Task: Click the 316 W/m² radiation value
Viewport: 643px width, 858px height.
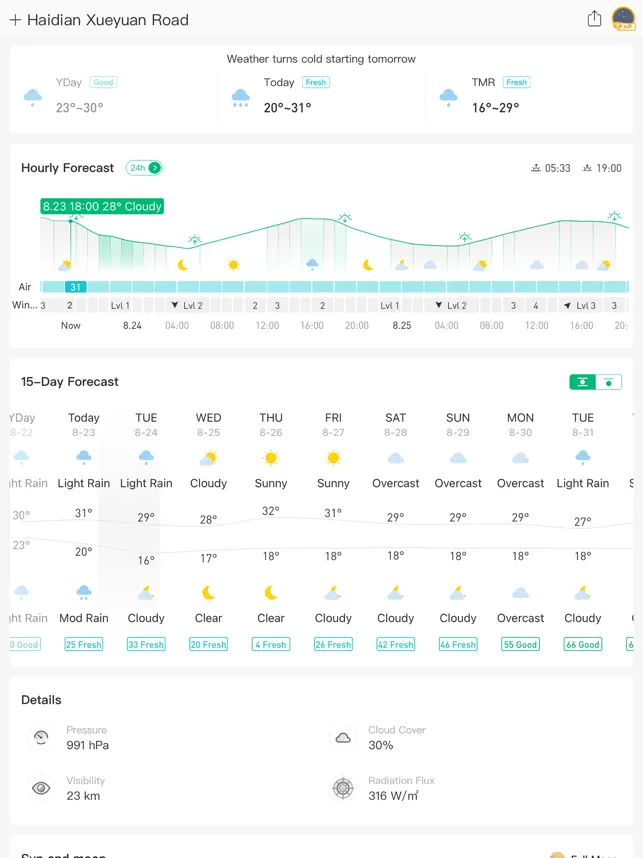Action: coord(393,796)
